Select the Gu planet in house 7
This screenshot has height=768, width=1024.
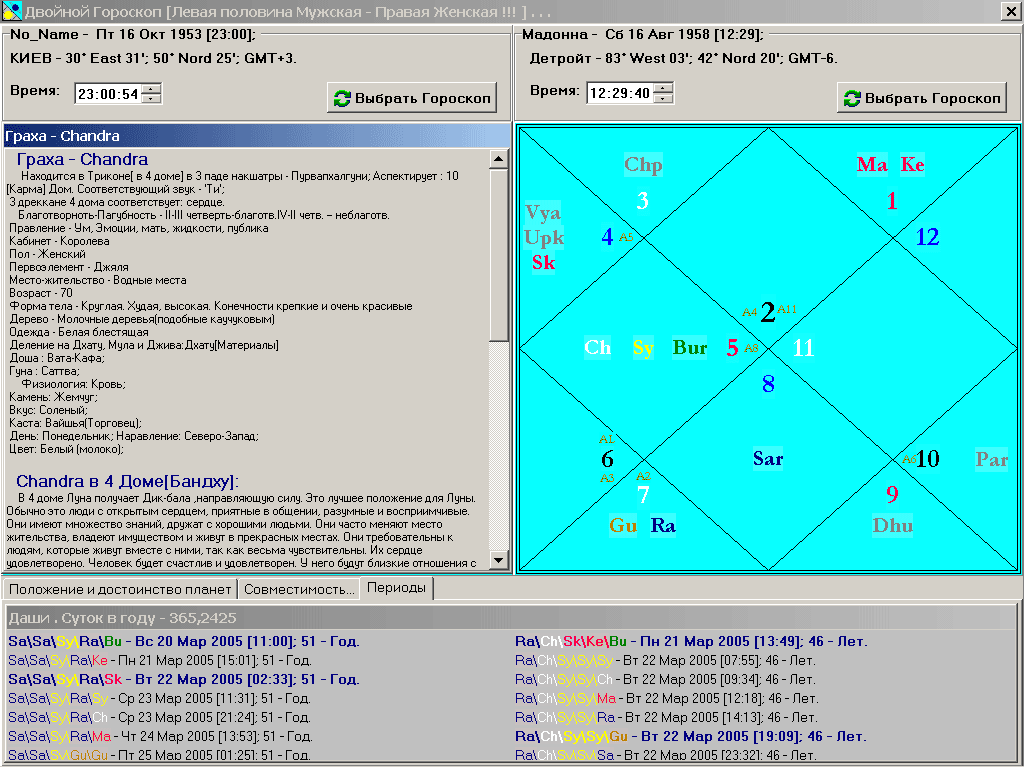click(623, 525)
